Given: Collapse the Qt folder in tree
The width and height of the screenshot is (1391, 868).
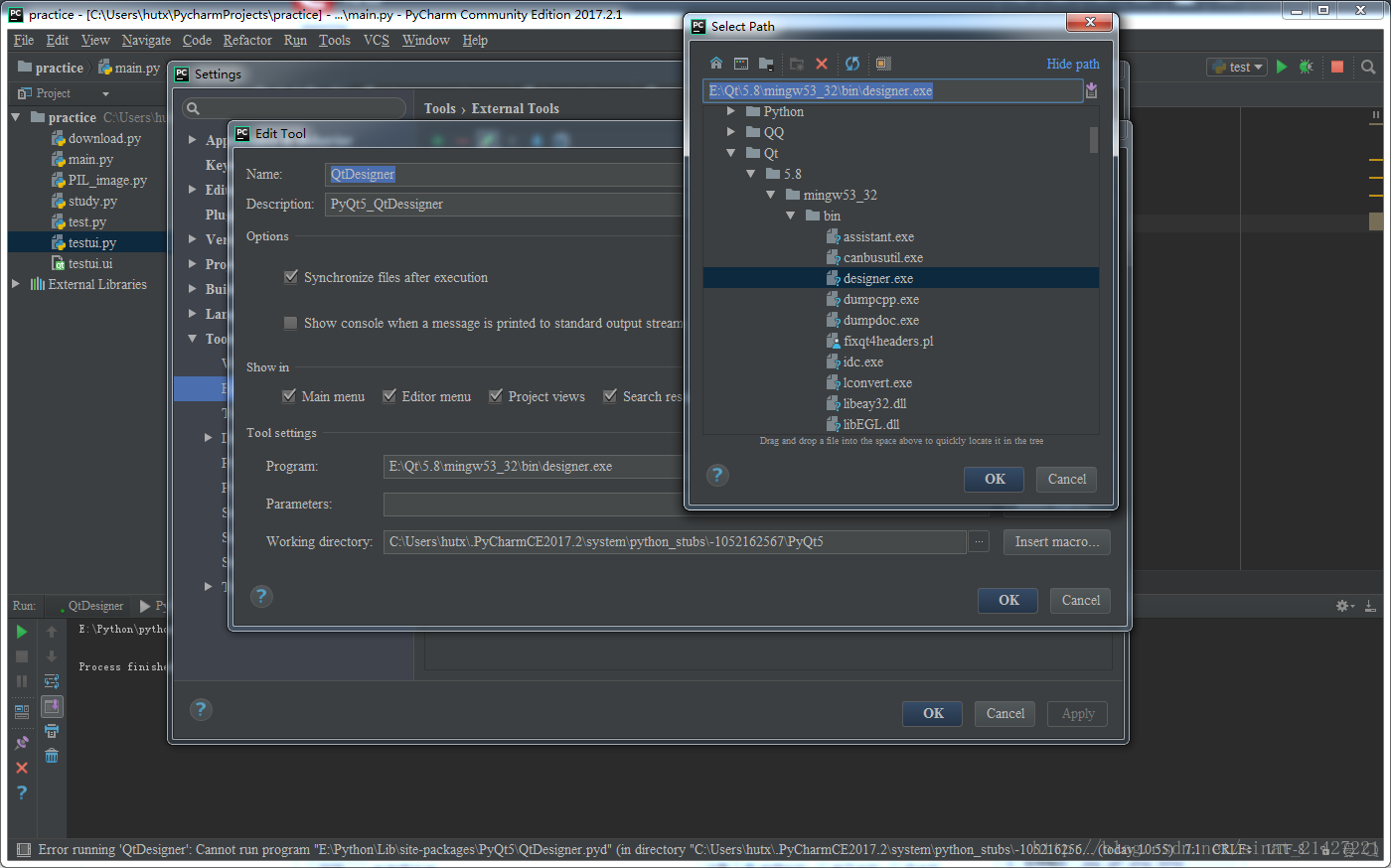Looking at the screenshot, I should [x=731, y=153].
